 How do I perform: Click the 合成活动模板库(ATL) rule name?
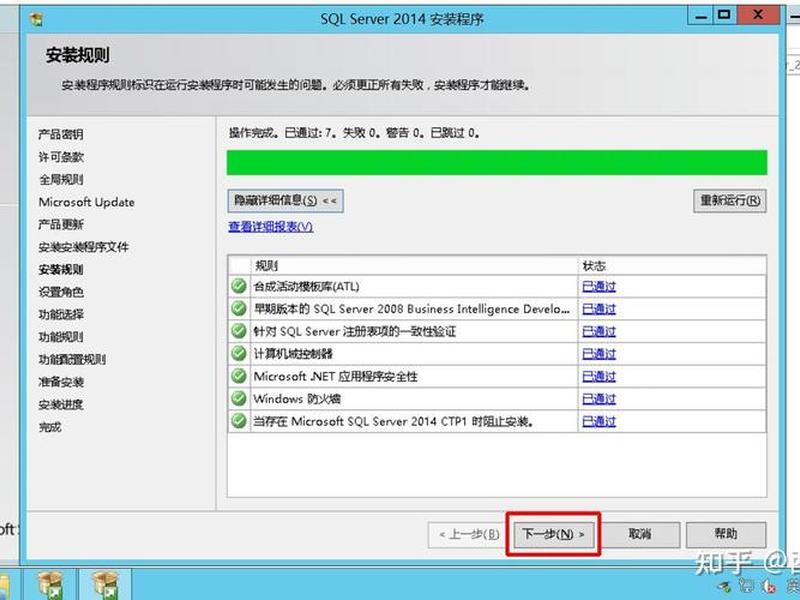(307, 286)
